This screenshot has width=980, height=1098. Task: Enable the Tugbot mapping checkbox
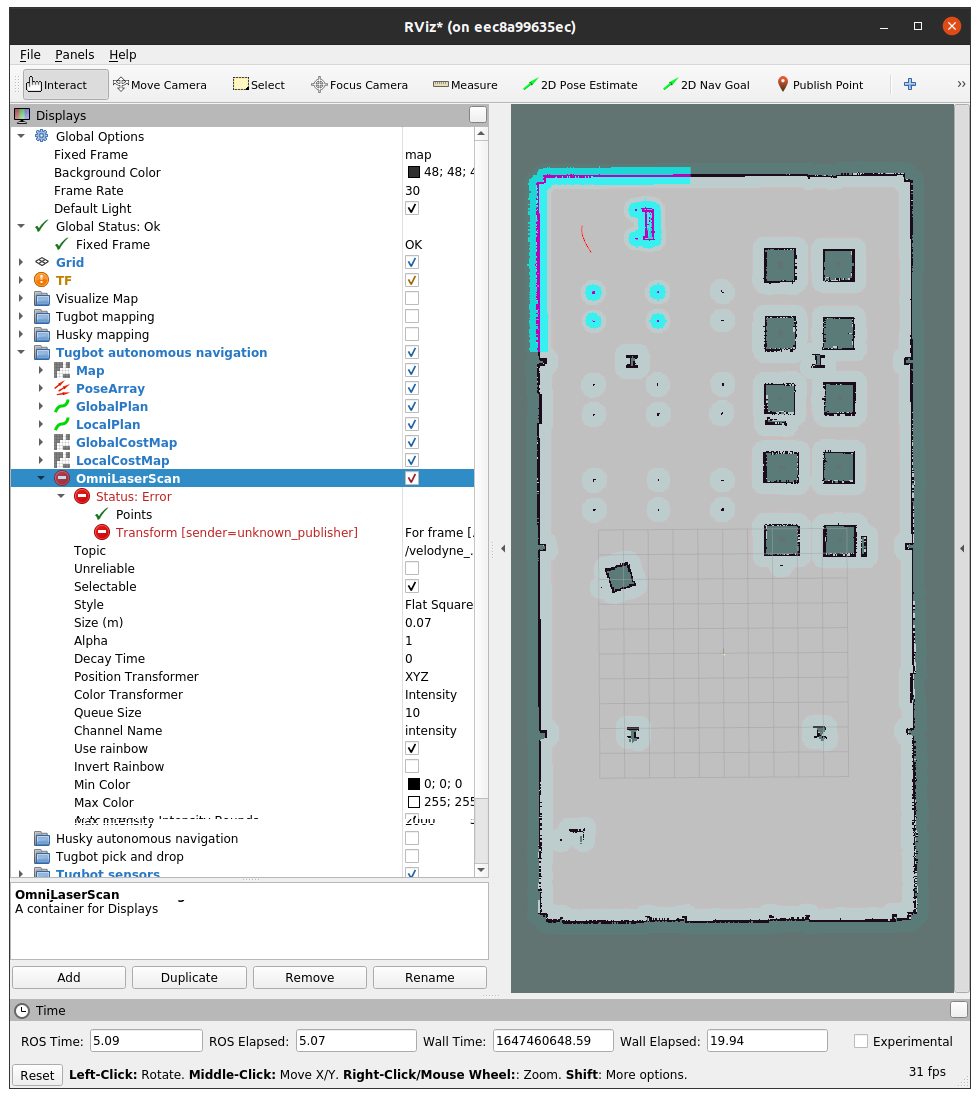pyautogui.click(x=412, y=317)
